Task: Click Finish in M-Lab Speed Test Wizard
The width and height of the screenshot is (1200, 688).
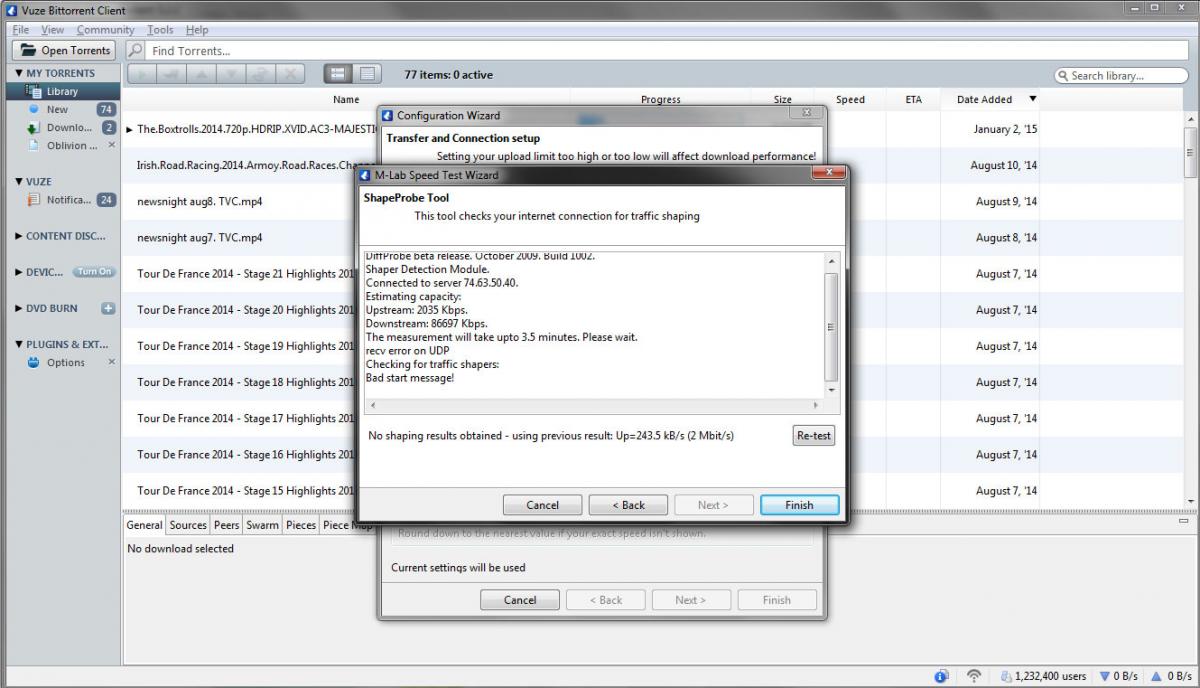Action: pos(799,505)
